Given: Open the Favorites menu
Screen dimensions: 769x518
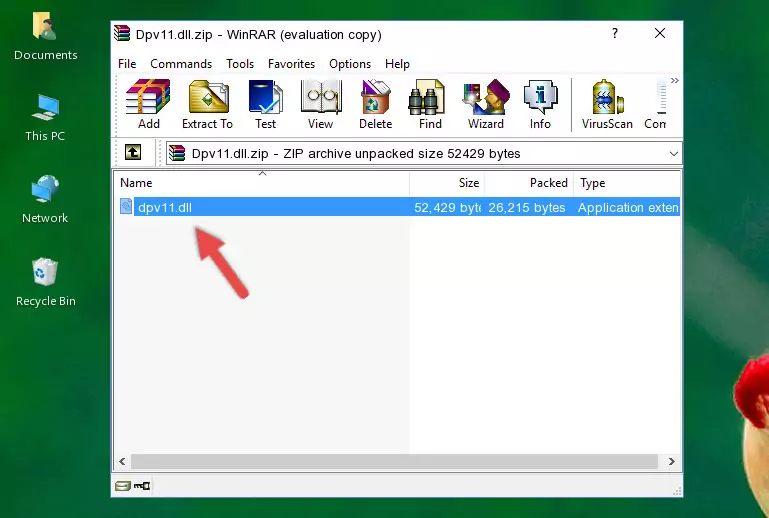Looking at the screenshot, I should click(291, 64).
